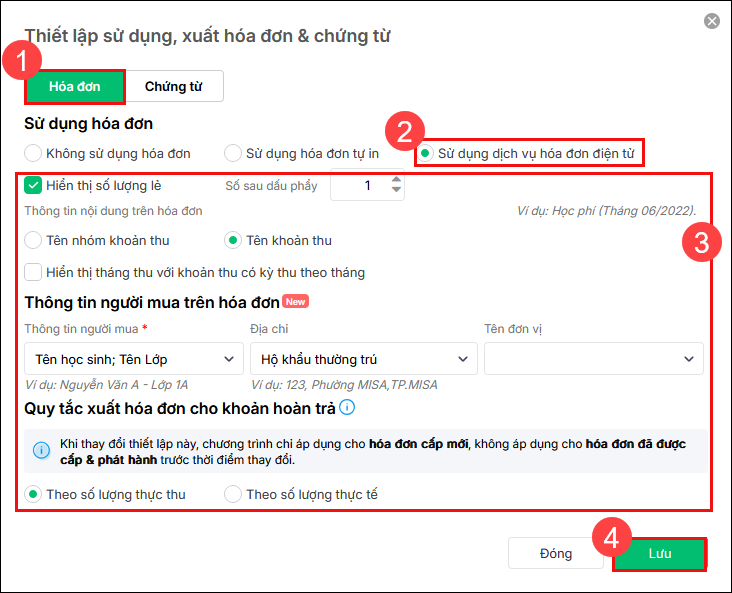Switch to Hóa đơn tab
Screen dimensions: 732x593
75,87
